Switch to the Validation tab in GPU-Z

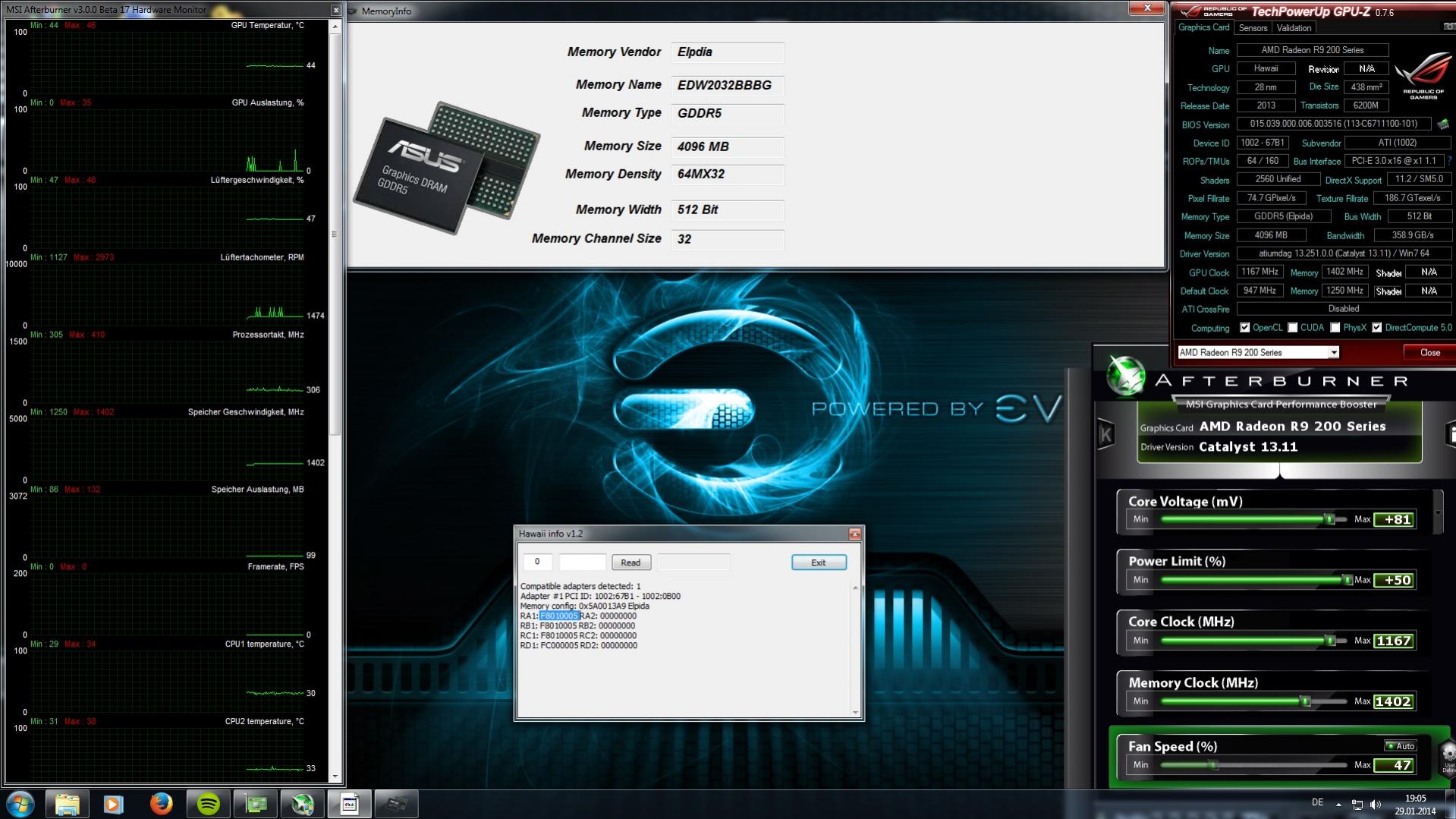point(1294,28)
